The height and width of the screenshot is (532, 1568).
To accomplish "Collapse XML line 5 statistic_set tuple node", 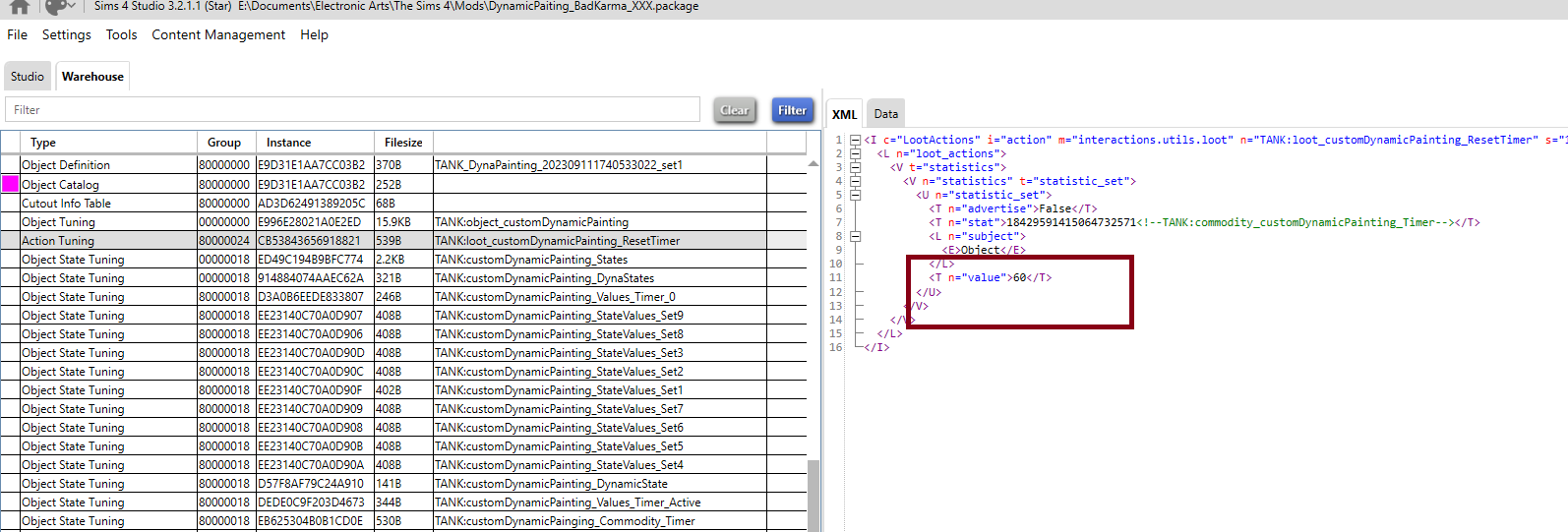I will tap(856, 196).
